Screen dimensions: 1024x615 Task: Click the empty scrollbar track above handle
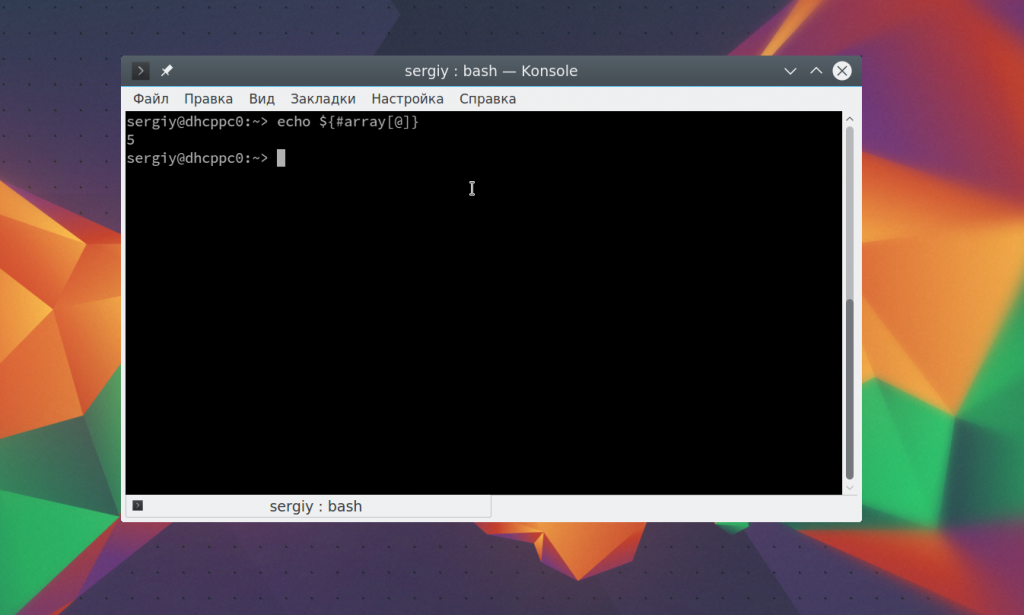tap(850, 210)
